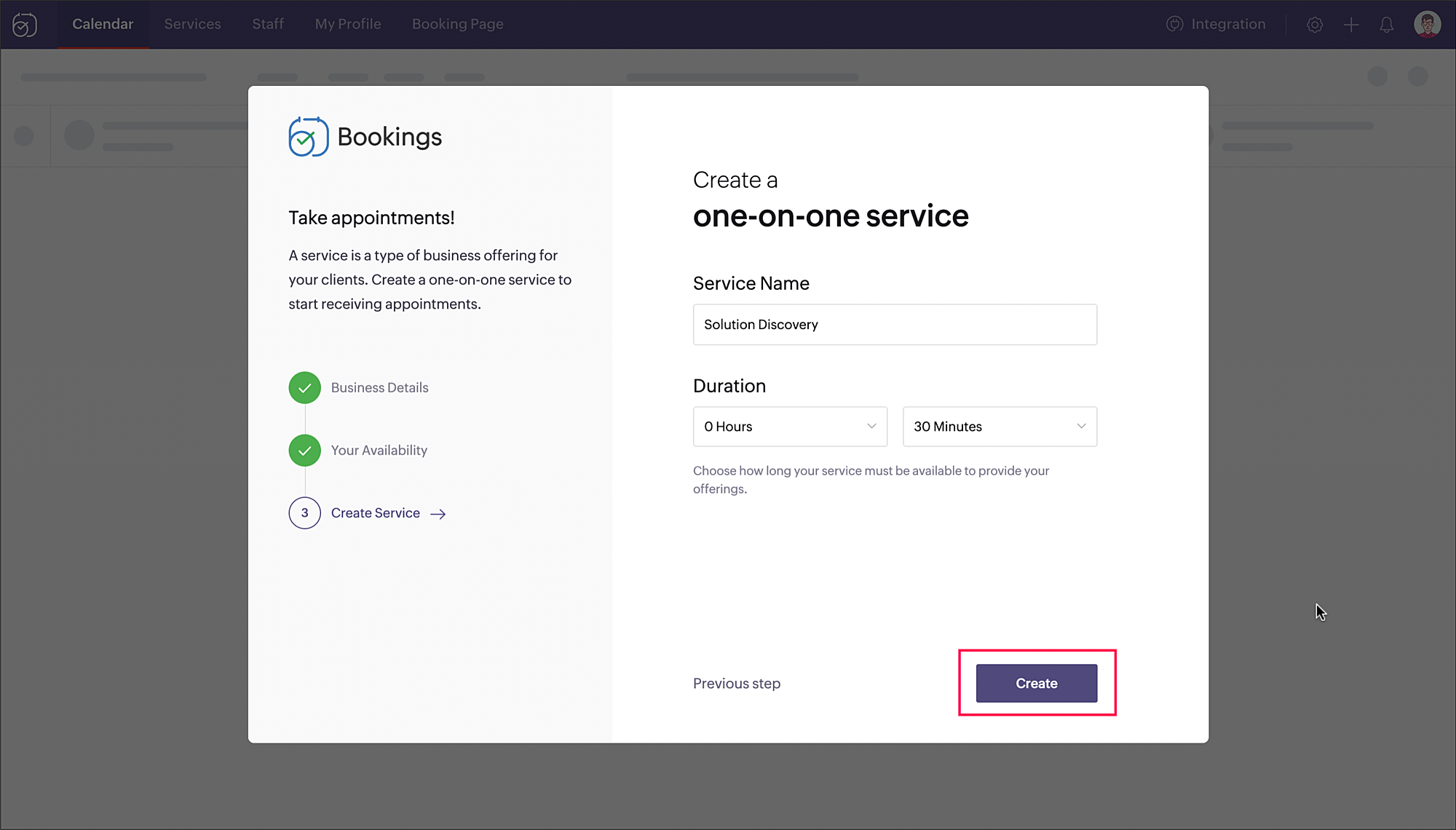
Task: Click the user profile avatar
Action: point(1427,24)
